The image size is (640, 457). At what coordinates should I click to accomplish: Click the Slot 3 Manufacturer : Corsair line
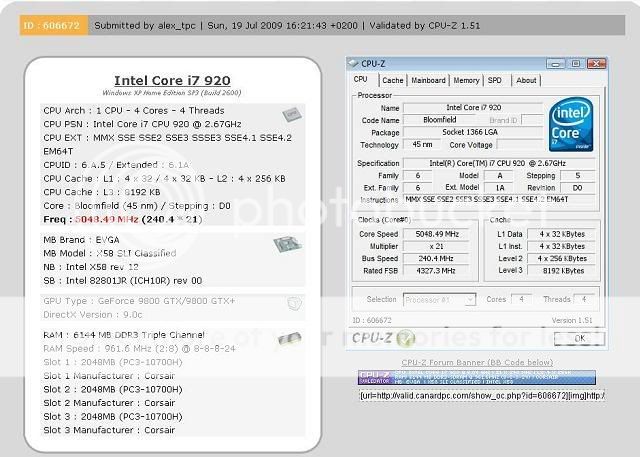tap(109, 430)
